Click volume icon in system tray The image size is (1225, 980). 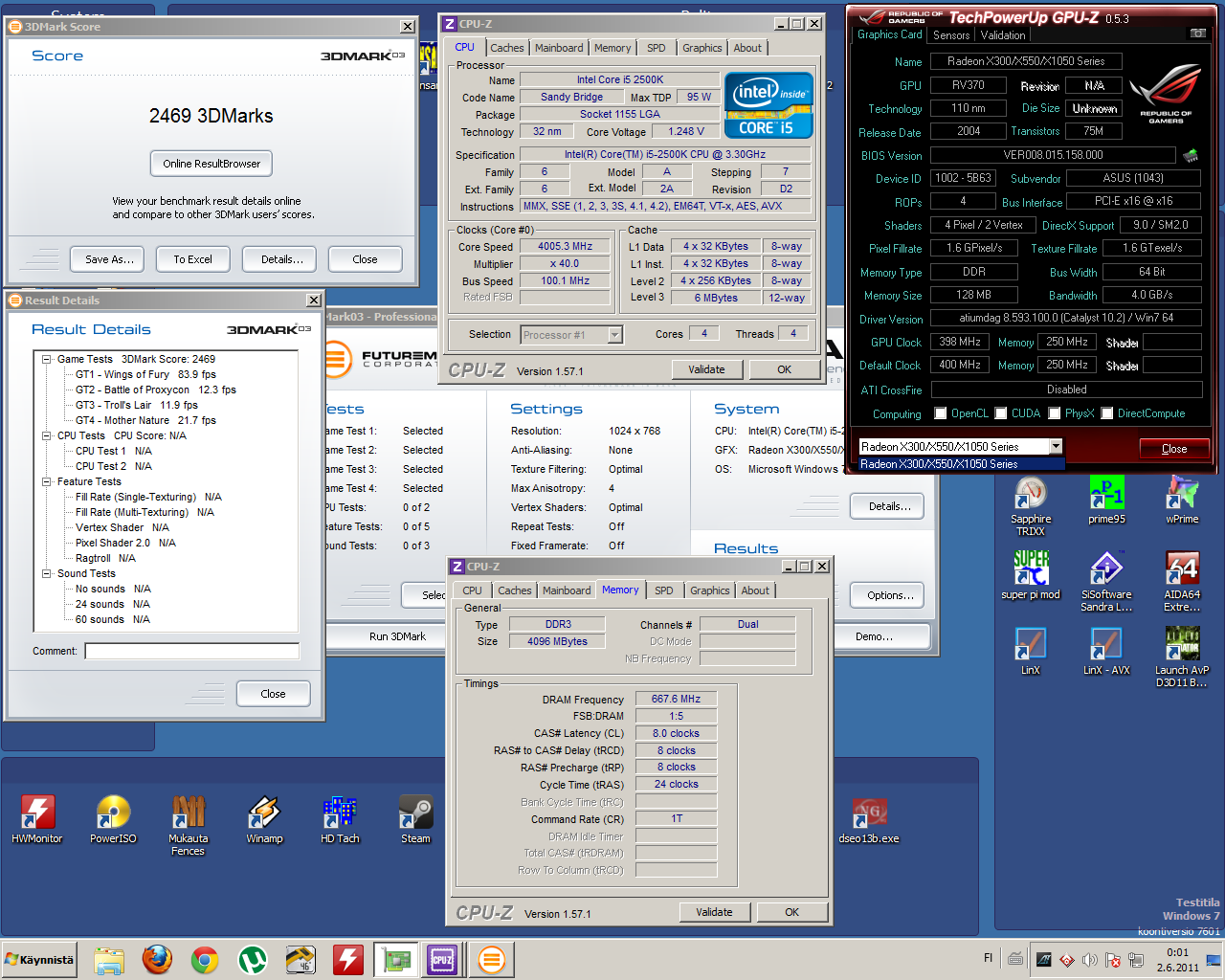coord(1089,960)
